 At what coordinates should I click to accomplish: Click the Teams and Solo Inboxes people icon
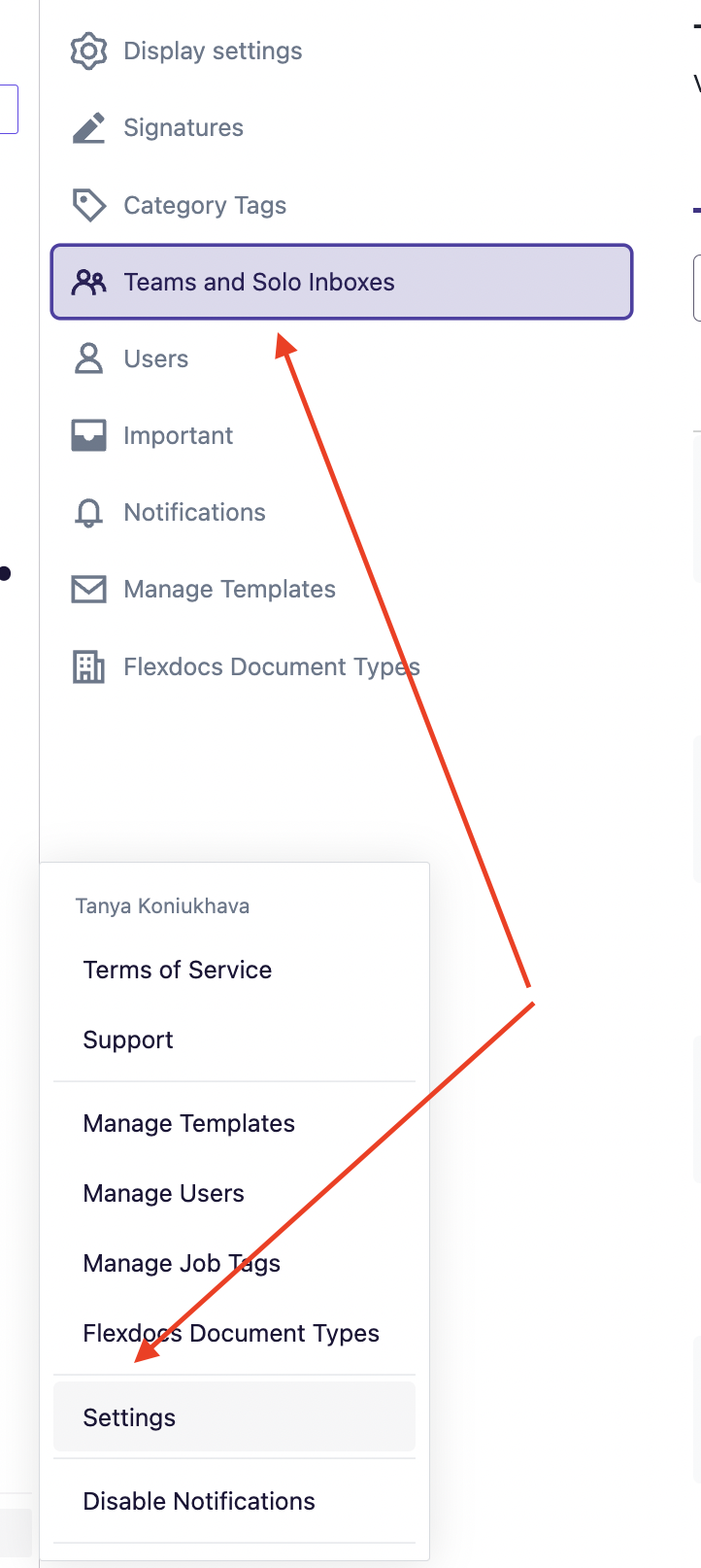pyautogui.click(x=88, y=282)
